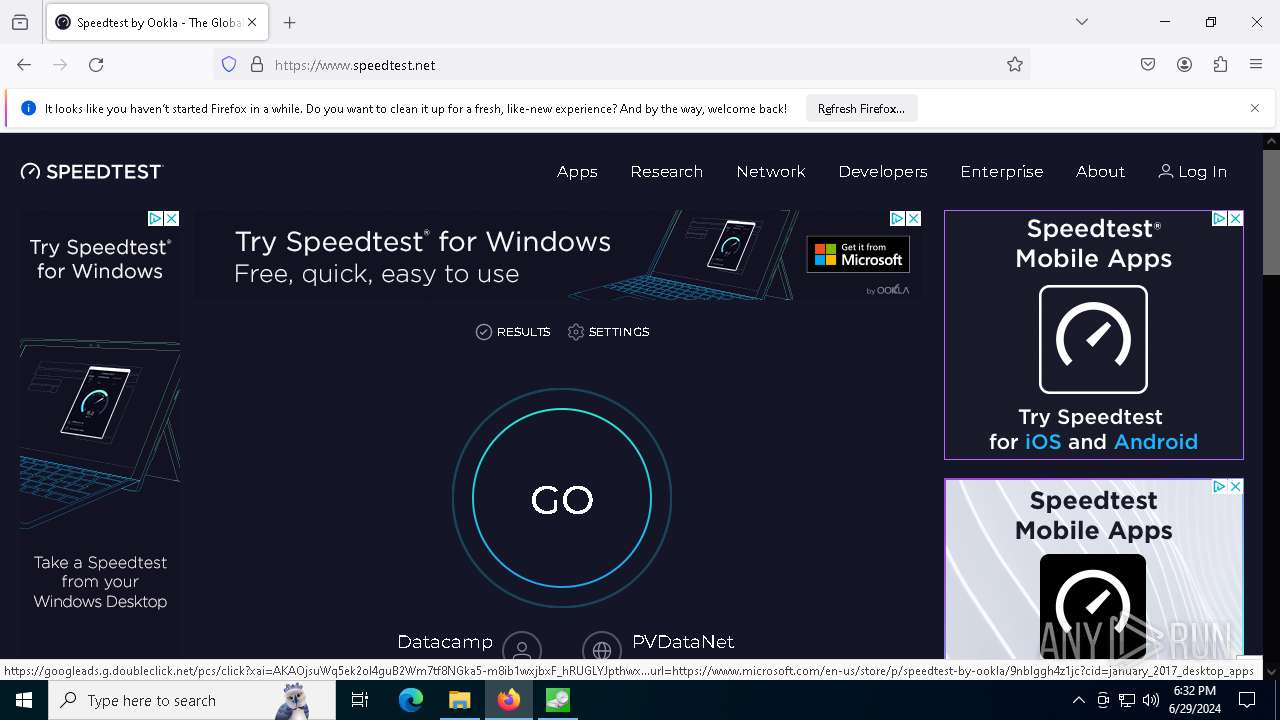Open the Apps menu item
Viewport: 1280px width, 720px height.
point(577,172)
